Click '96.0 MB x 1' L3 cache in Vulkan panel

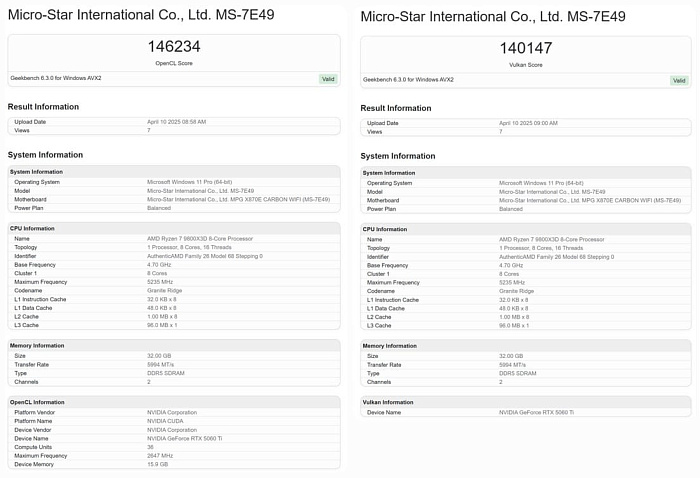(x=514, y=326)
